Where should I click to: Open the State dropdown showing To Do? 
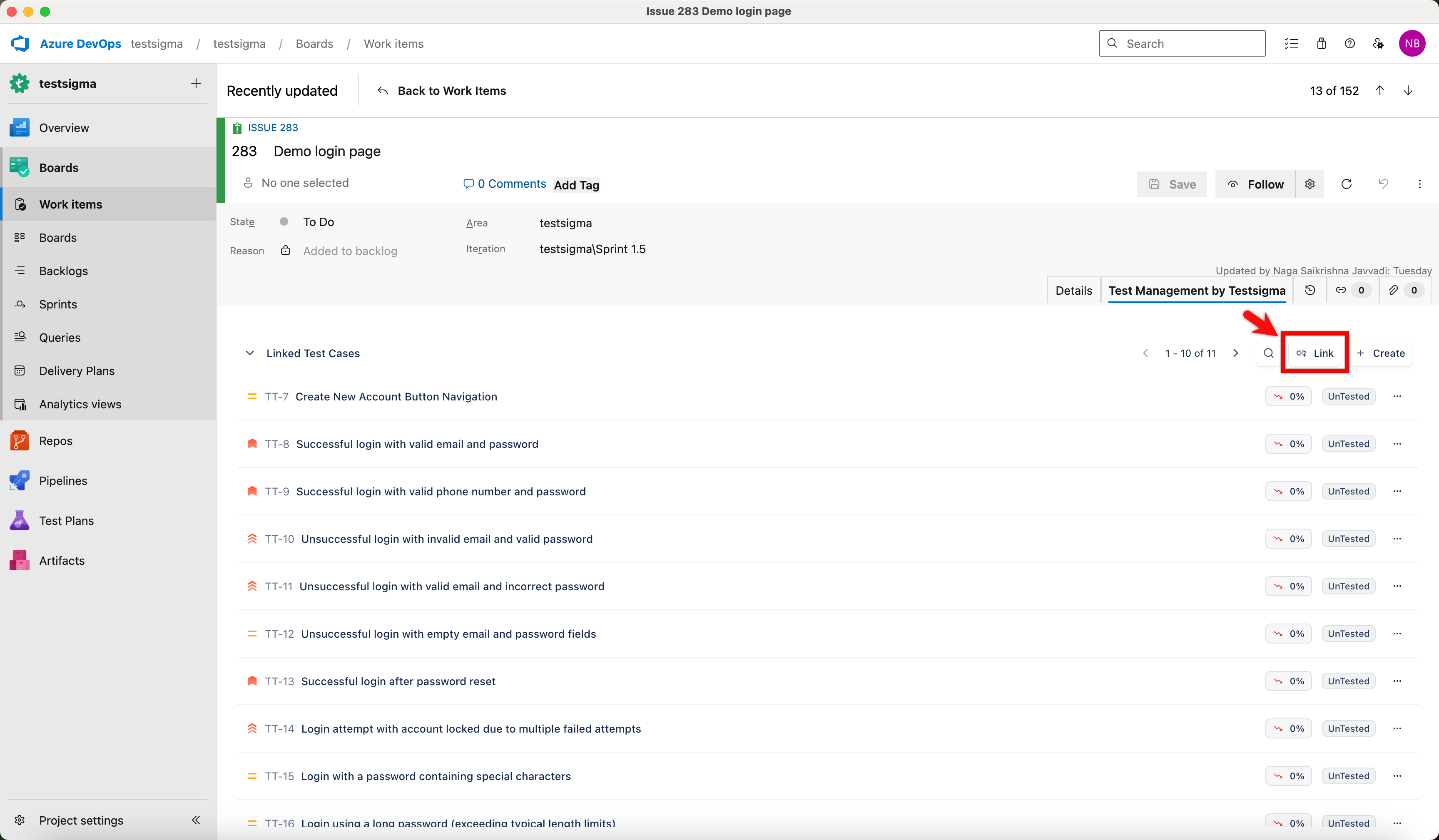(x=318, y=221)
